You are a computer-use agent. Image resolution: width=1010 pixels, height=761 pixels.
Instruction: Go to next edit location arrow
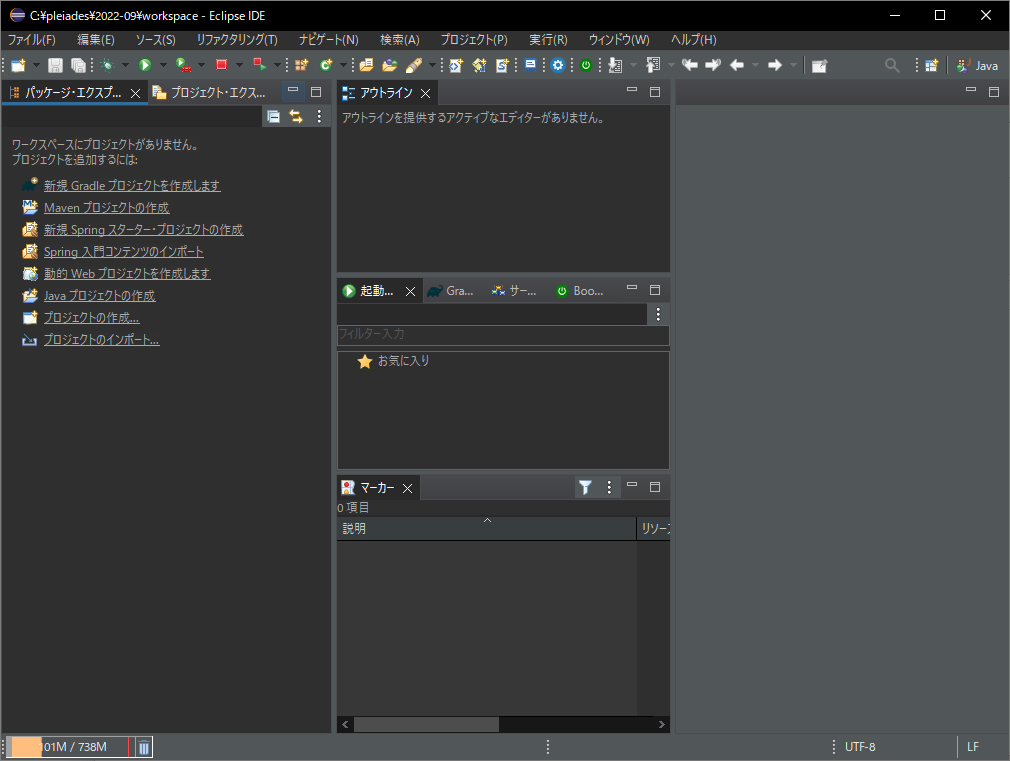[x=713, y=65]
